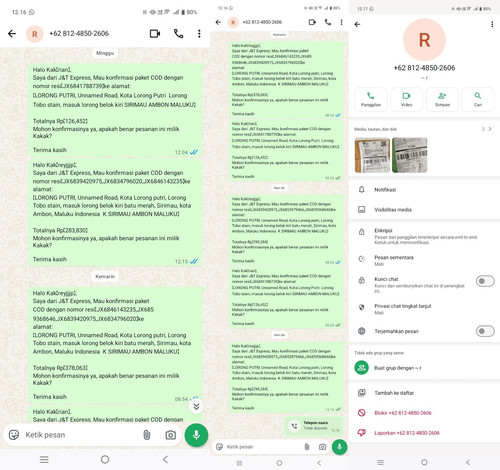Toggle Terjemahkan pesan switch
Viewport: 500px width, 470px height.
pos(485,331)
